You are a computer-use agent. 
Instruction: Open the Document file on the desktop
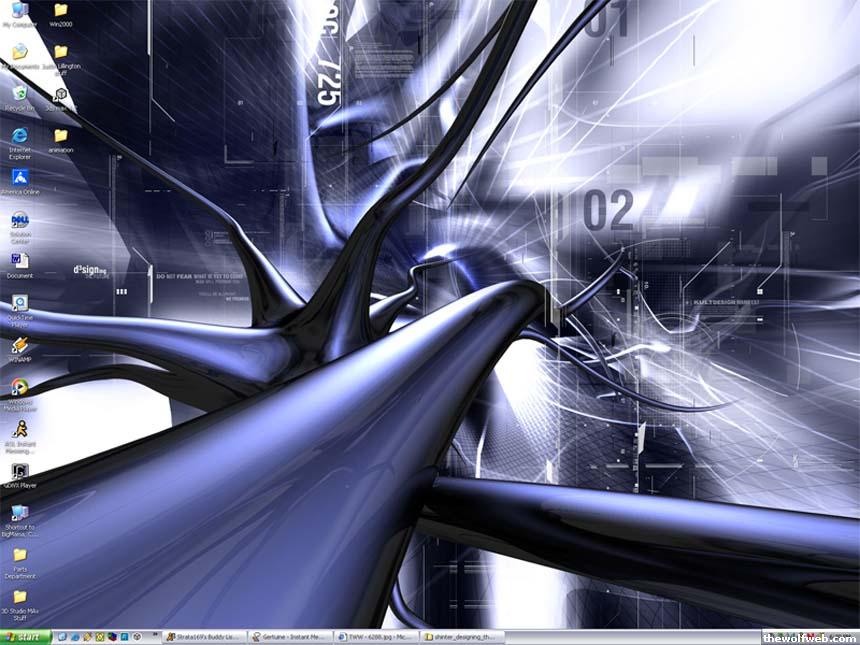point(19,261)
